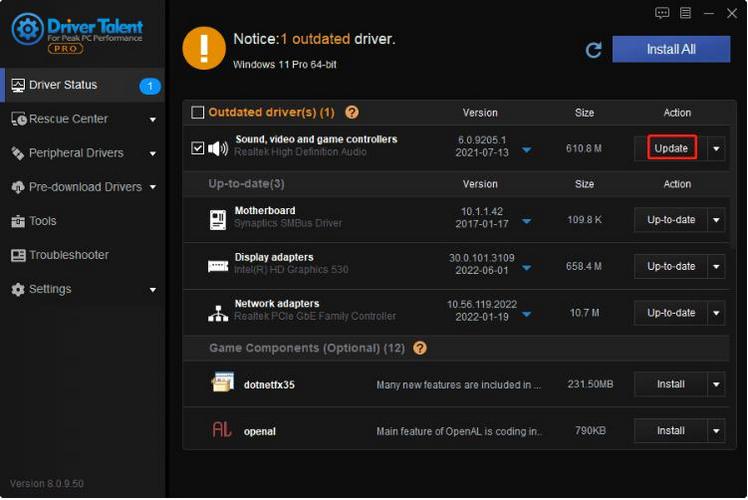This screenshot has height=500, width=748.
Task: Tick the Outdated driver(s) select-all checkbox
Action: [197, 113]
